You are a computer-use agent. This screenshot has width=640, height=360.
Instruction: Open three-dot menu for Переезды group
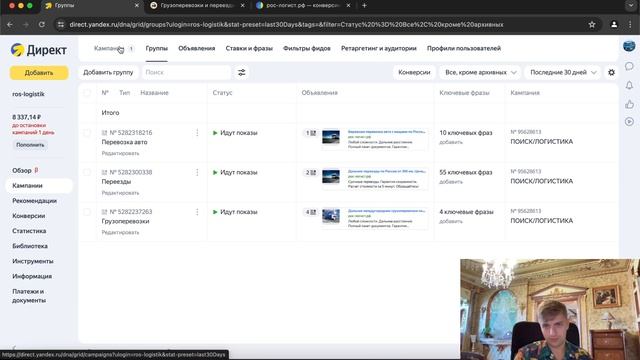tap(197, 172)
